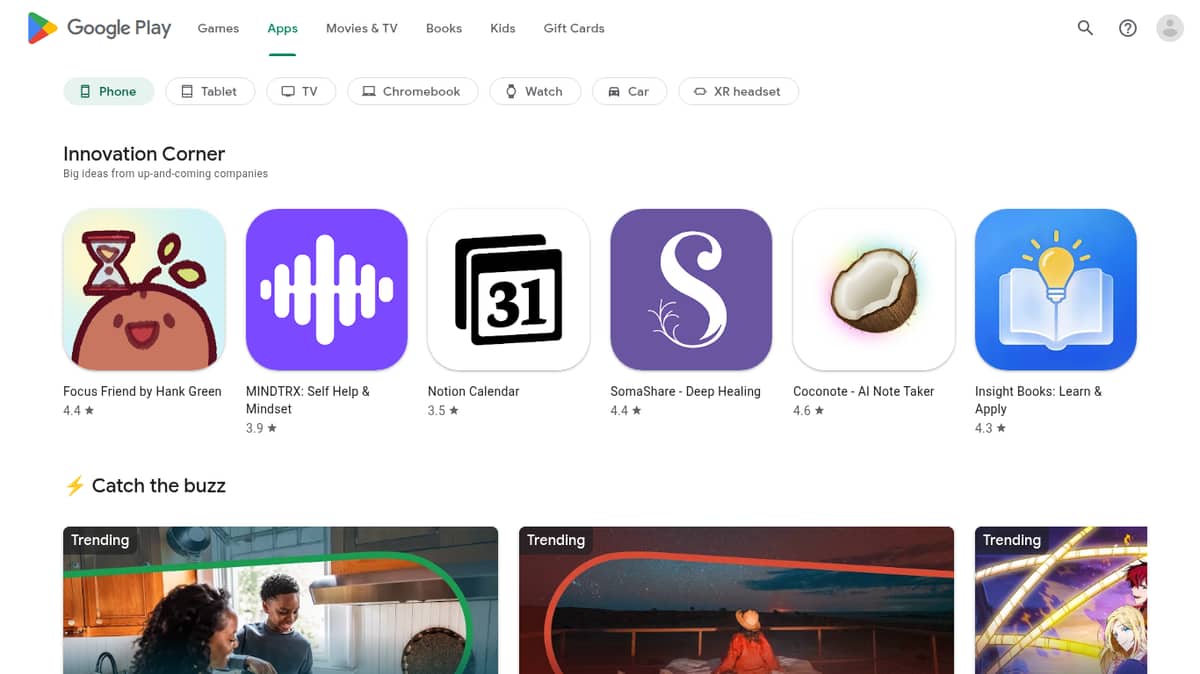Switch to the Games tab
Screen dimensions: 1200x674
(218, 28)
